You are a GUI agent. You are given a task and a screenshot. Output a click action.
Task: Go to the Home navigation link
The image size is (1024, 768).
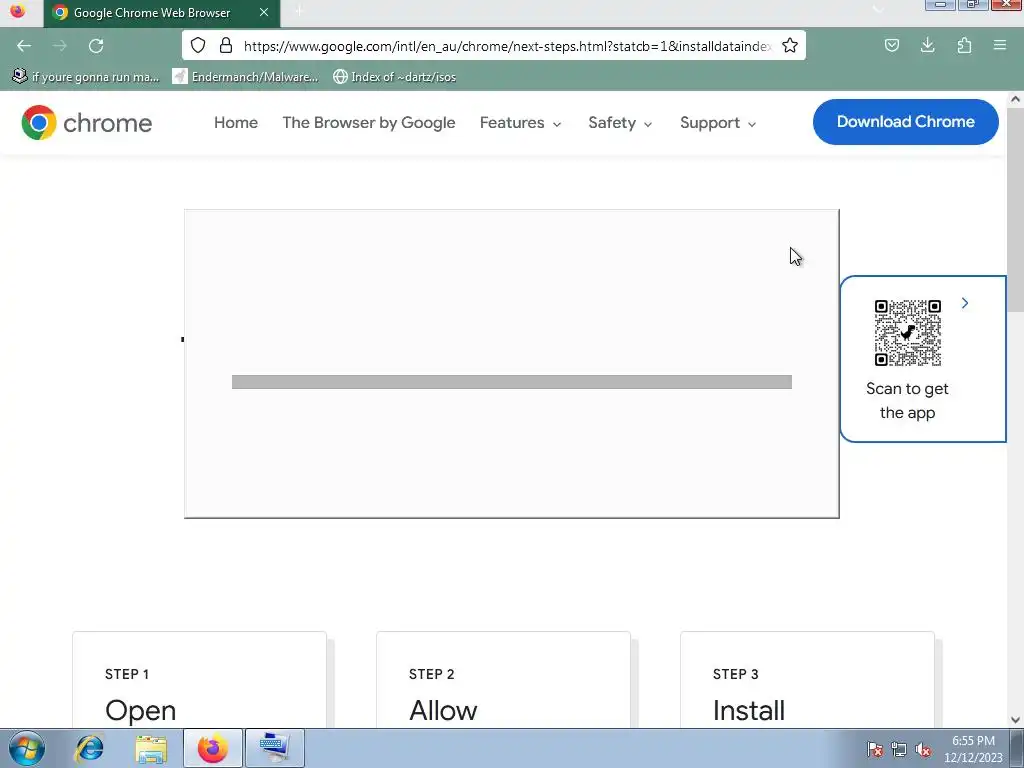[236, 123]
